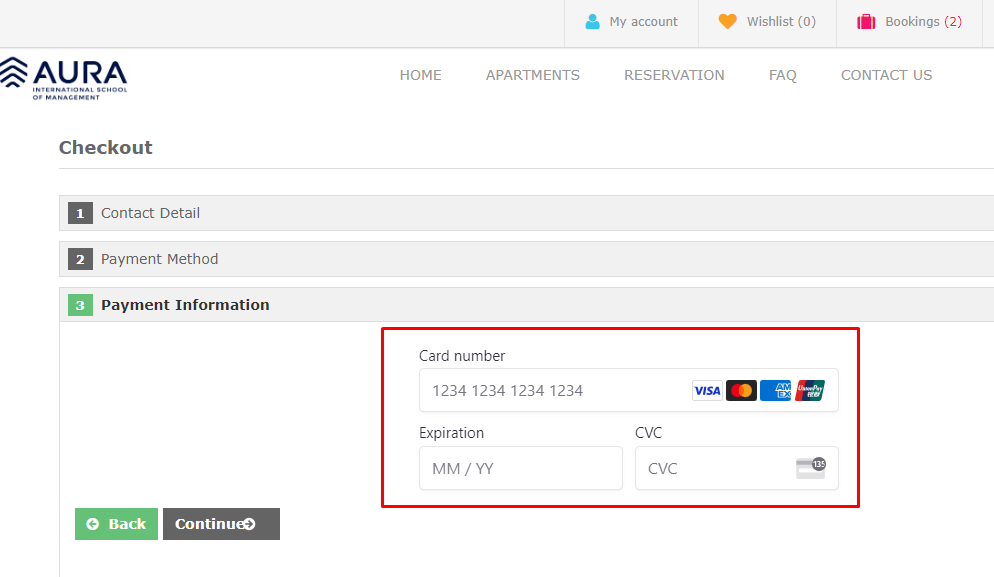Open the RESERVATION page
The image size is (994, 577).
[674, 75]
